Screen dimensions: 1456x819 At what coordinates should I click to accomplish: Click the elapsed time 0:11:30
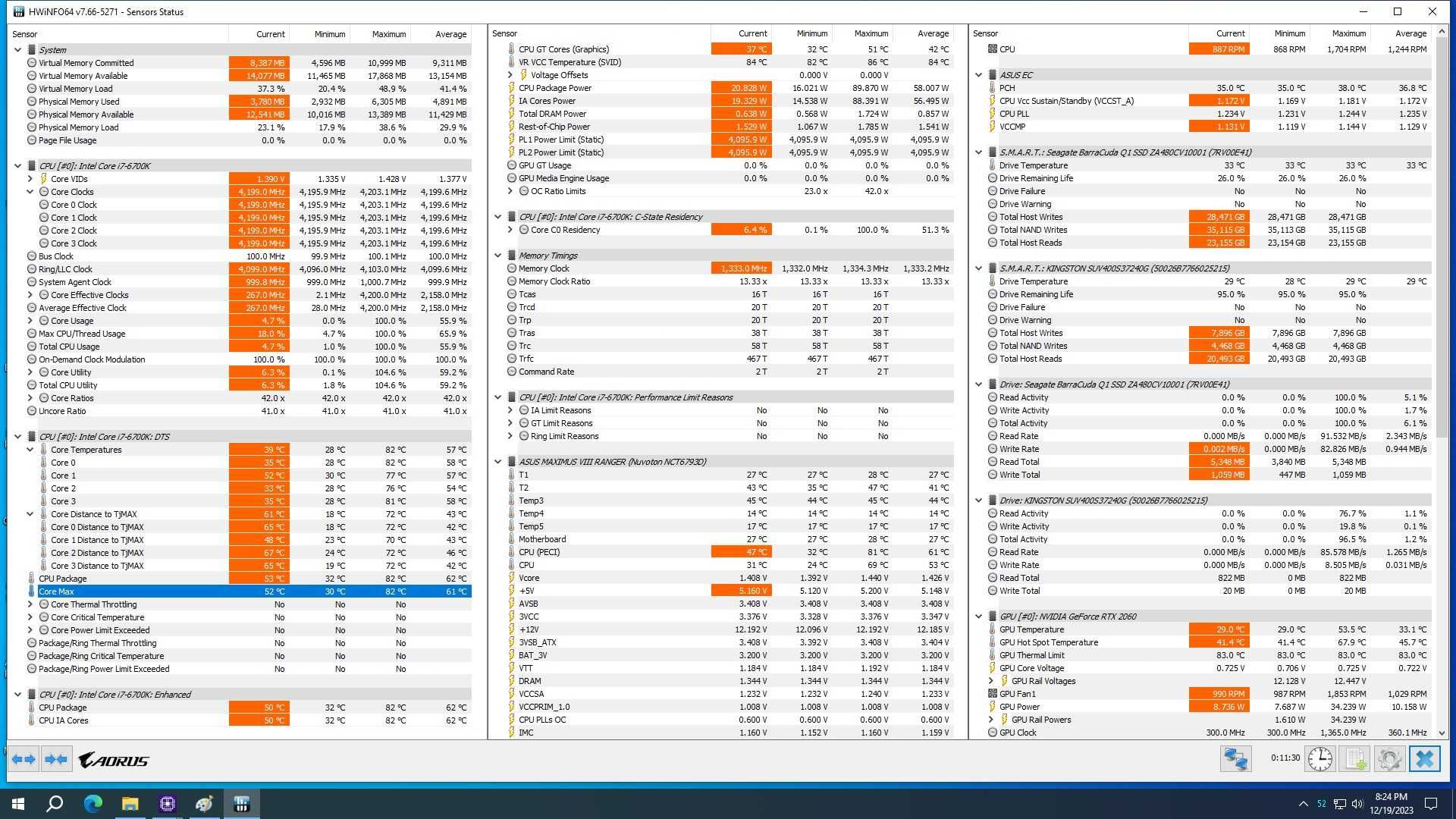click(x=1285, y=758)
